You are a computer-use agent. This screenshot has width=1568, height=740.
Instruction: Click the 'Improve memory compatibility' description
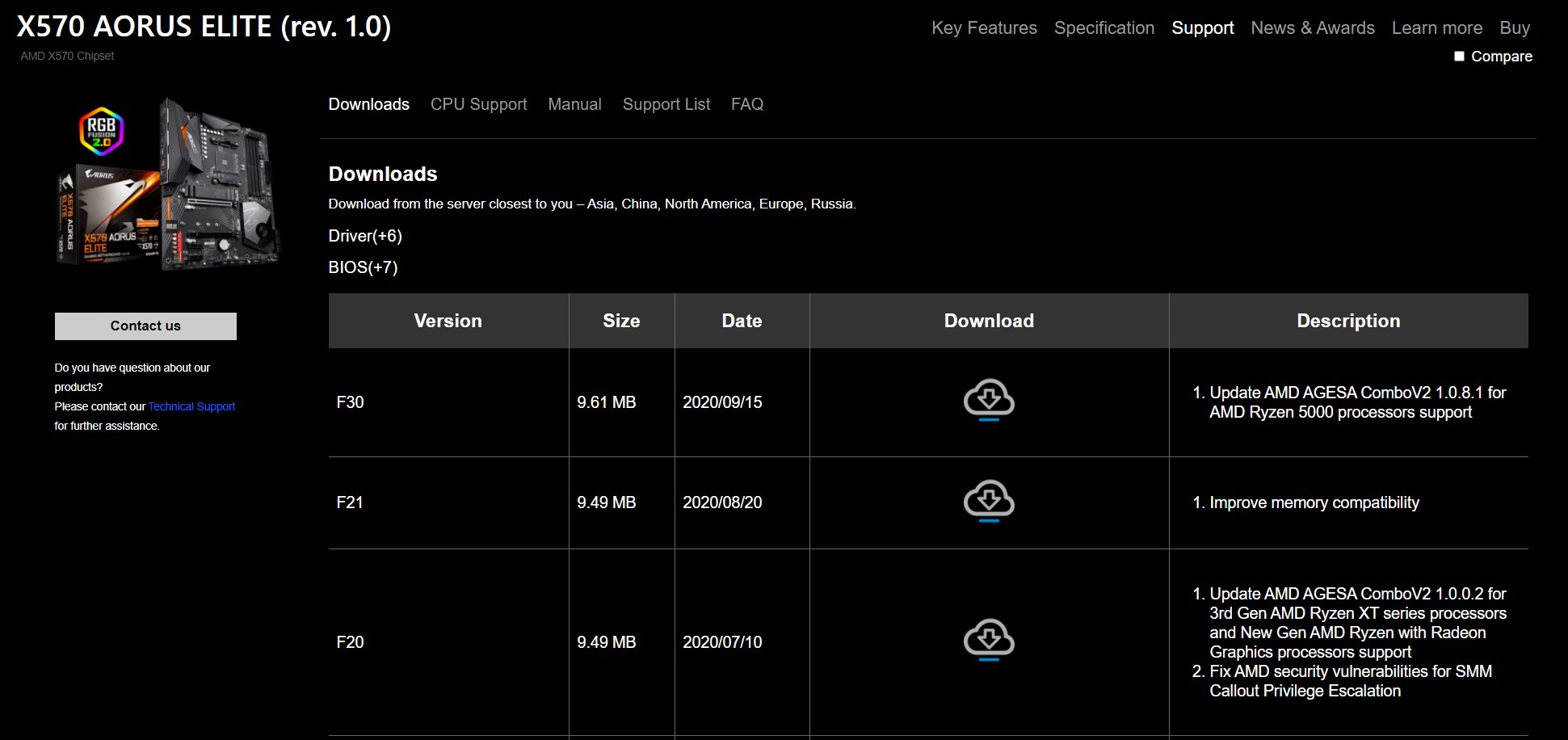coord(1314,502)
